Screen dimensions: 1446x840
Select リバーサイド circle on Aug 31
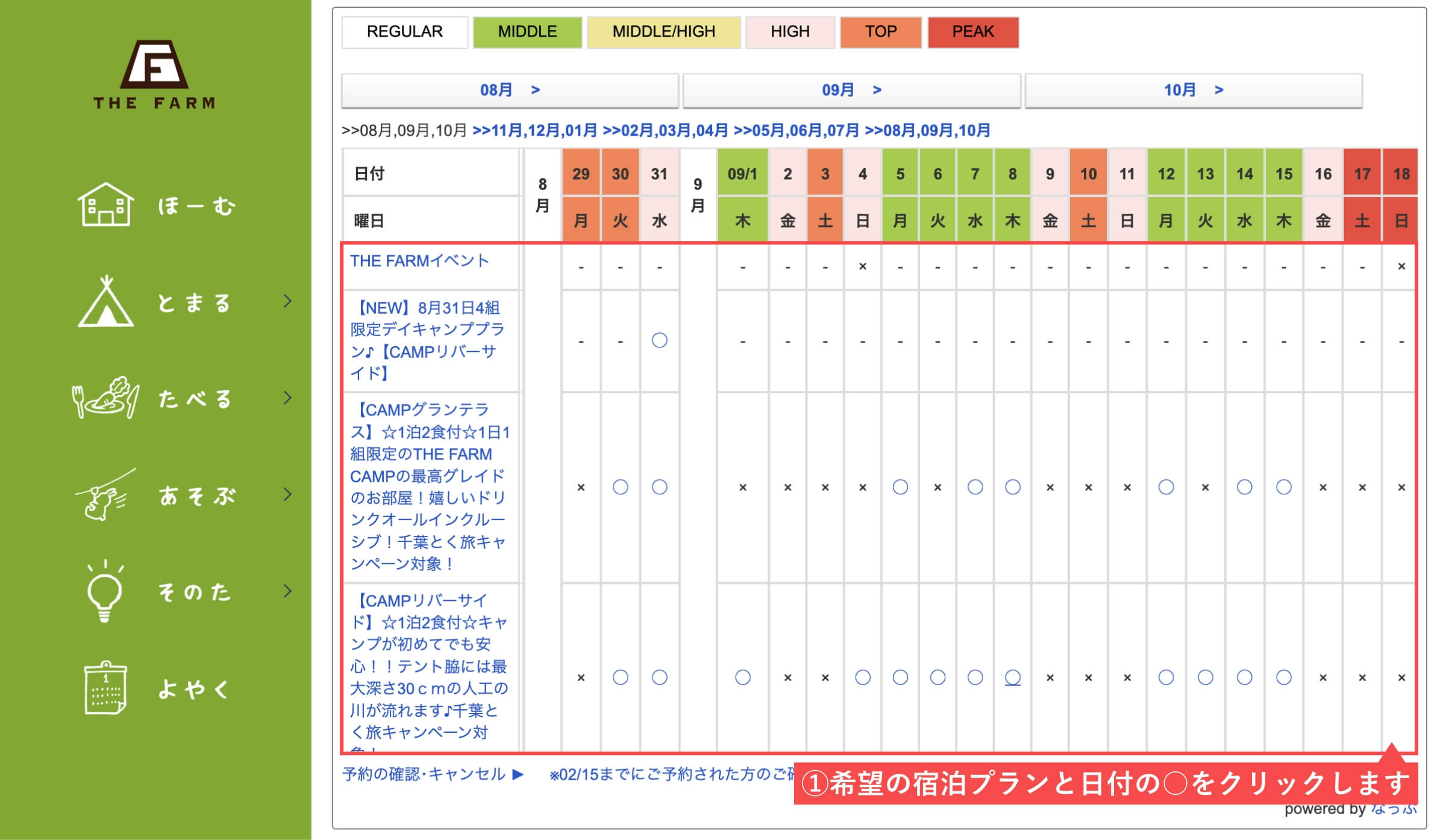(x=660, y=677)
